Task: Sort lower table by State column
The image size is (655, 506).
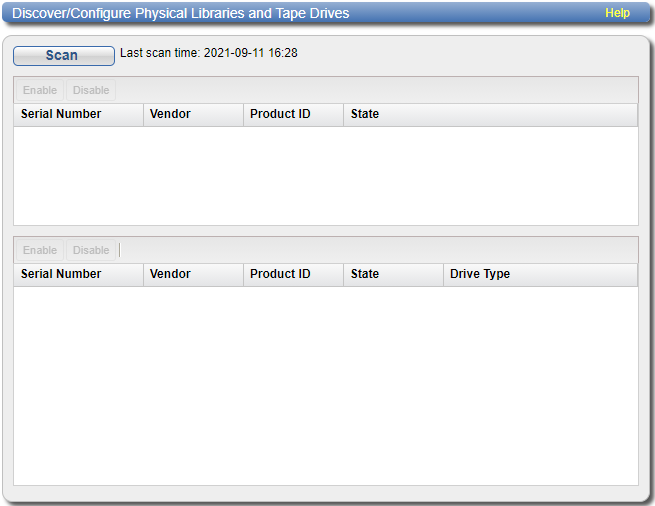Action: 365,274
